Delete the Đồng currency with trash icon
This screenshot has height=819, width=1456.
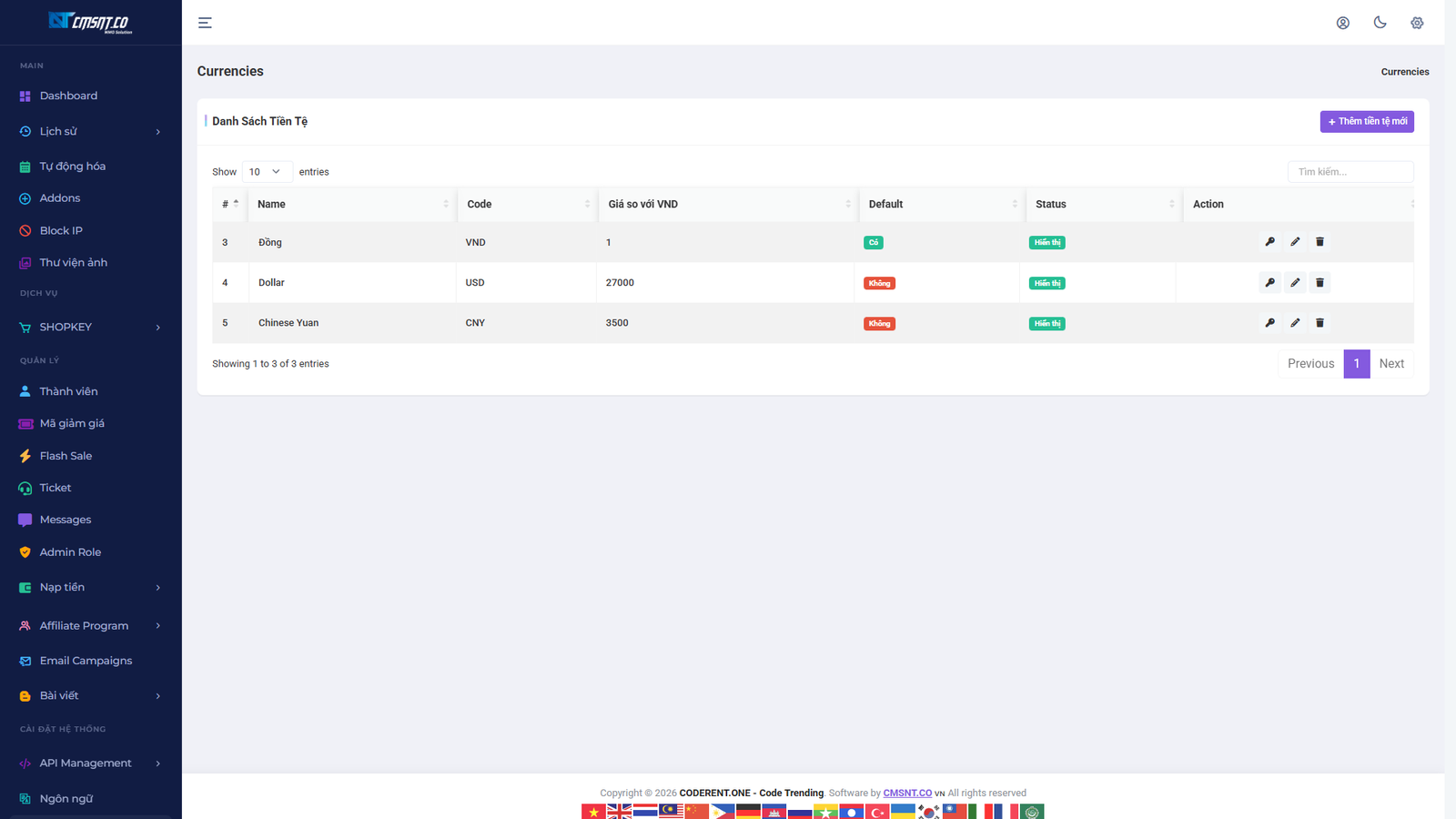click(x=1319, y=242)
